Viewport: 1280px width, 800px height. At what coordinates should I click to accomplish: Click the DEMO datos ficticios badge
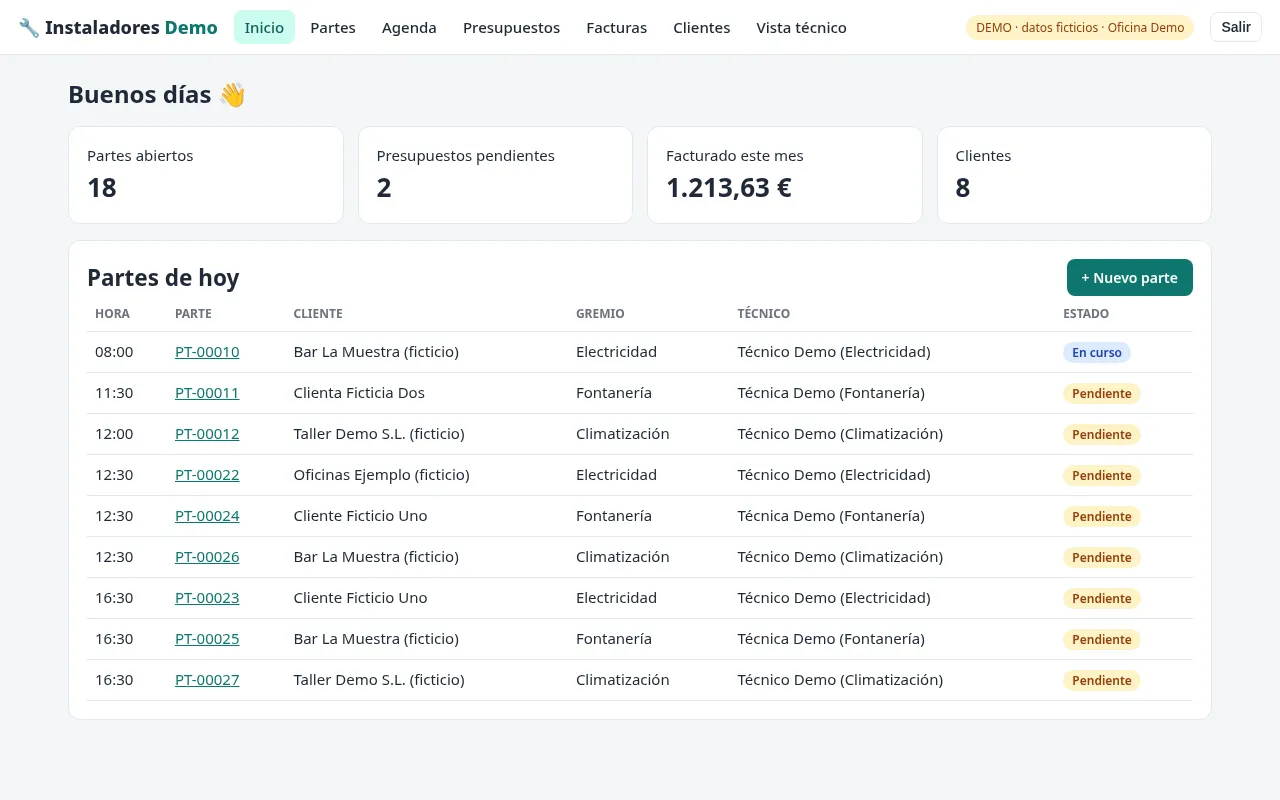point(1080,28)
